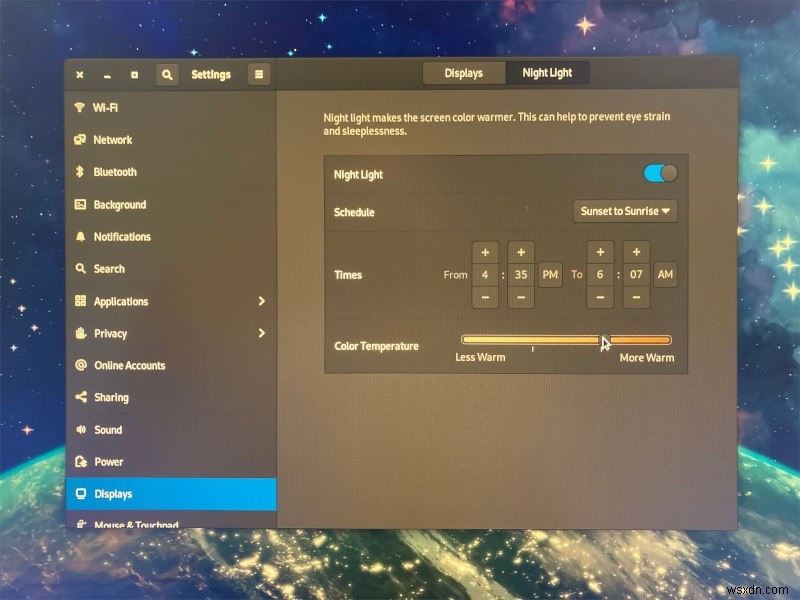Select the Night Light tab

click(546, 72)
